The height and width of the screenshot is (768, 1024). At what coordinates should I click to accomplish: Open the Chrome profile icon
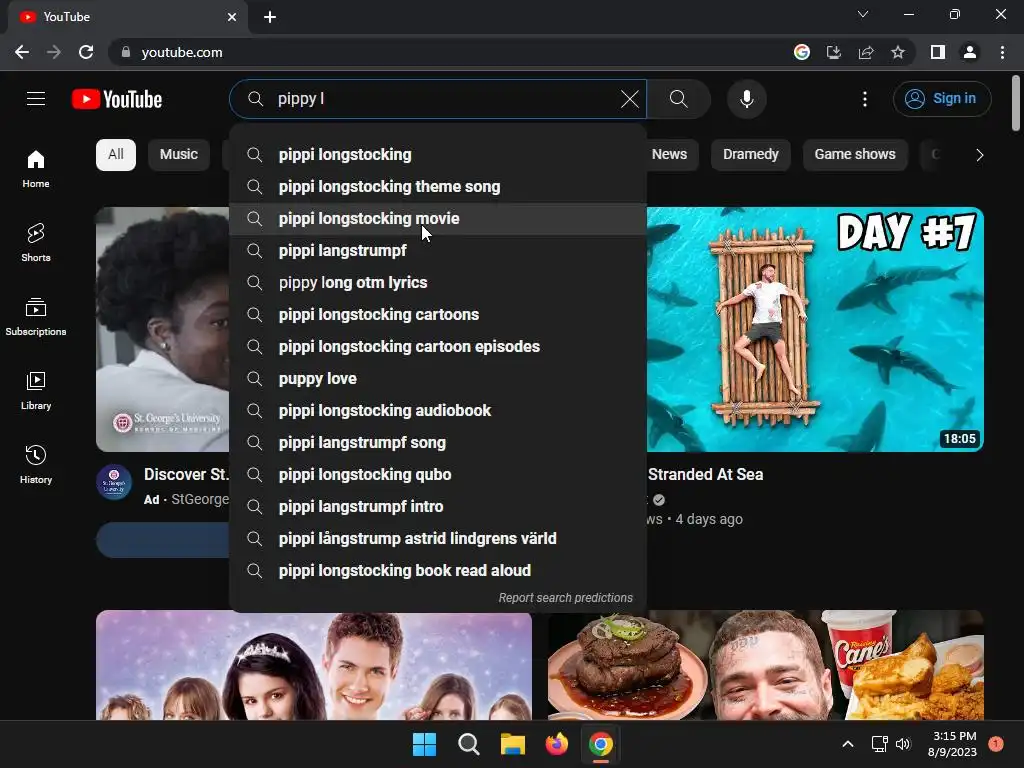970,52
